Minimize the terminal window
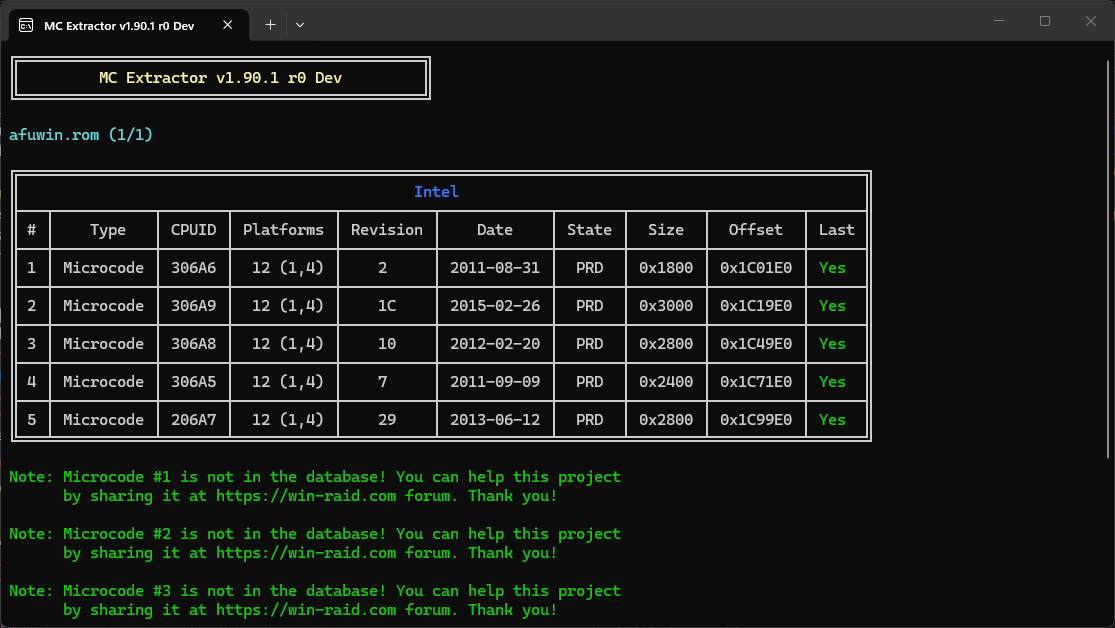1115x628 pixels. (x=998, y=21)
